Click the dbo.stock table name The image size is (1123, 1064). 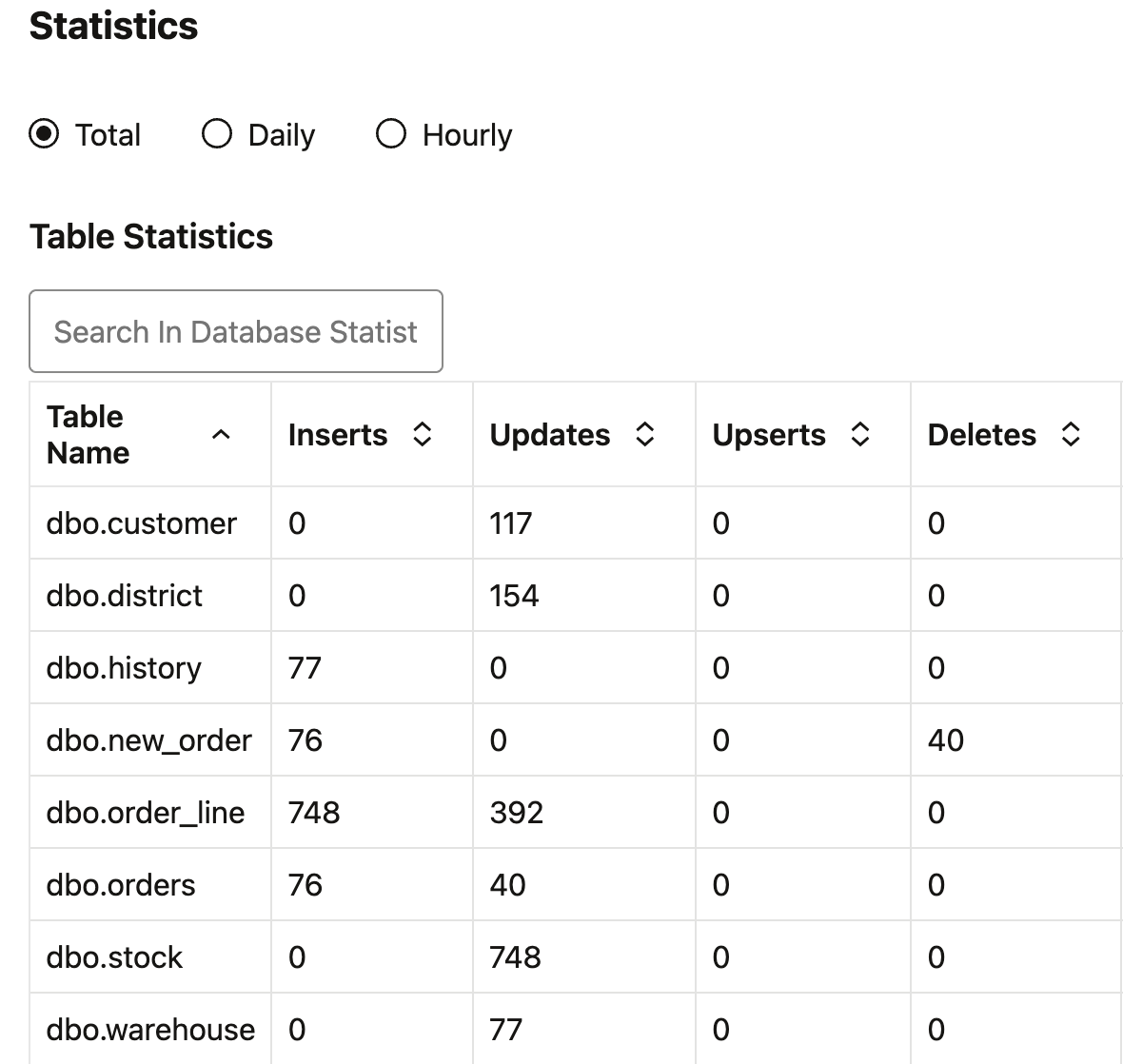(x=114, y=957)
